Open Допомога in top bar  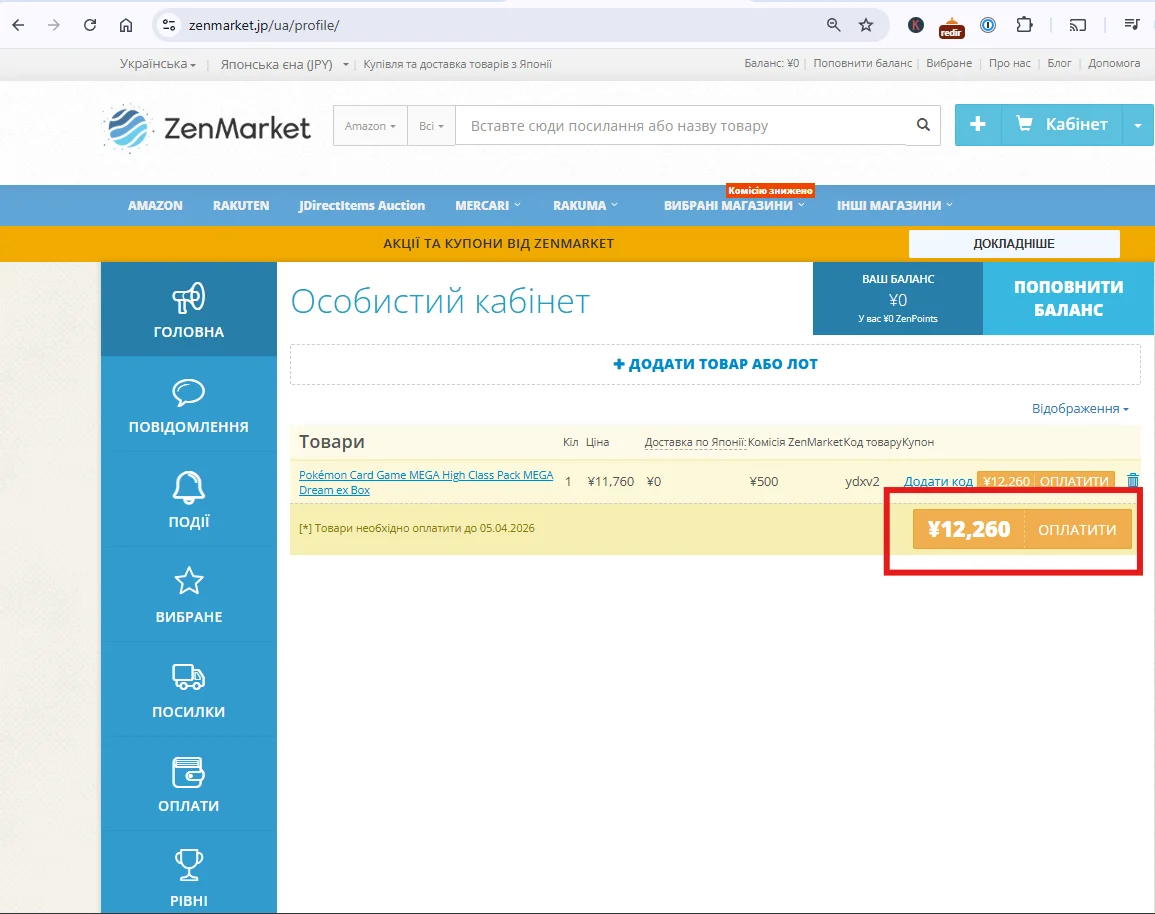[x=1114, y=63]
